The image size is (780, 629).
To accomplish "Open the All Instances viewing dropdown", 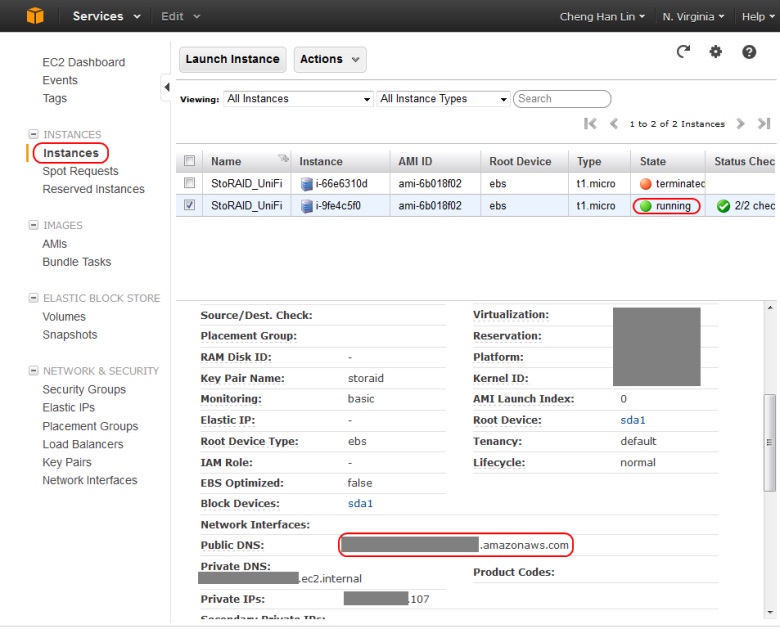I will (298, 99).
